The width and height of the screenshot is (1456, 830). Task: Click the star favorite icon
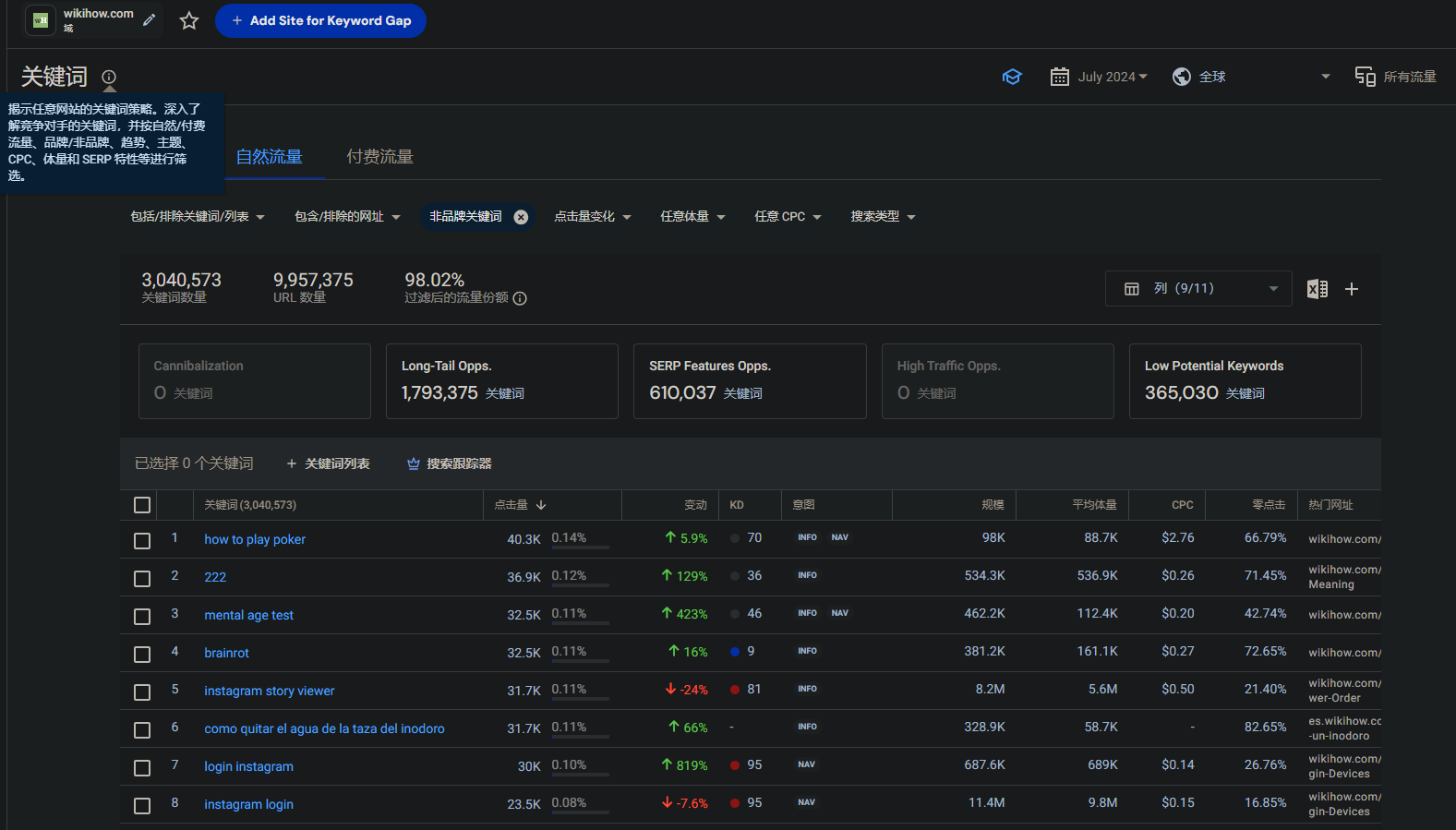pyautogui.click(x=189, y=20)
